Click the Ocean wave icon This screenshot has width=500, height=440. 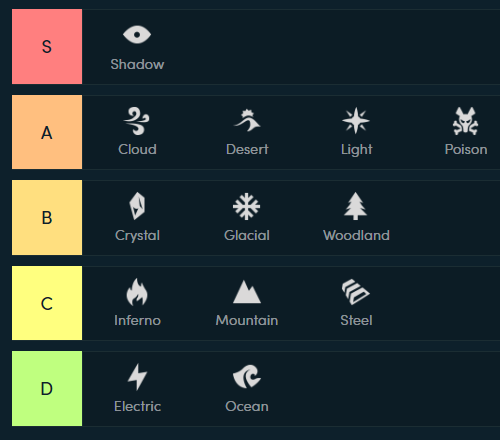(247, 376)
